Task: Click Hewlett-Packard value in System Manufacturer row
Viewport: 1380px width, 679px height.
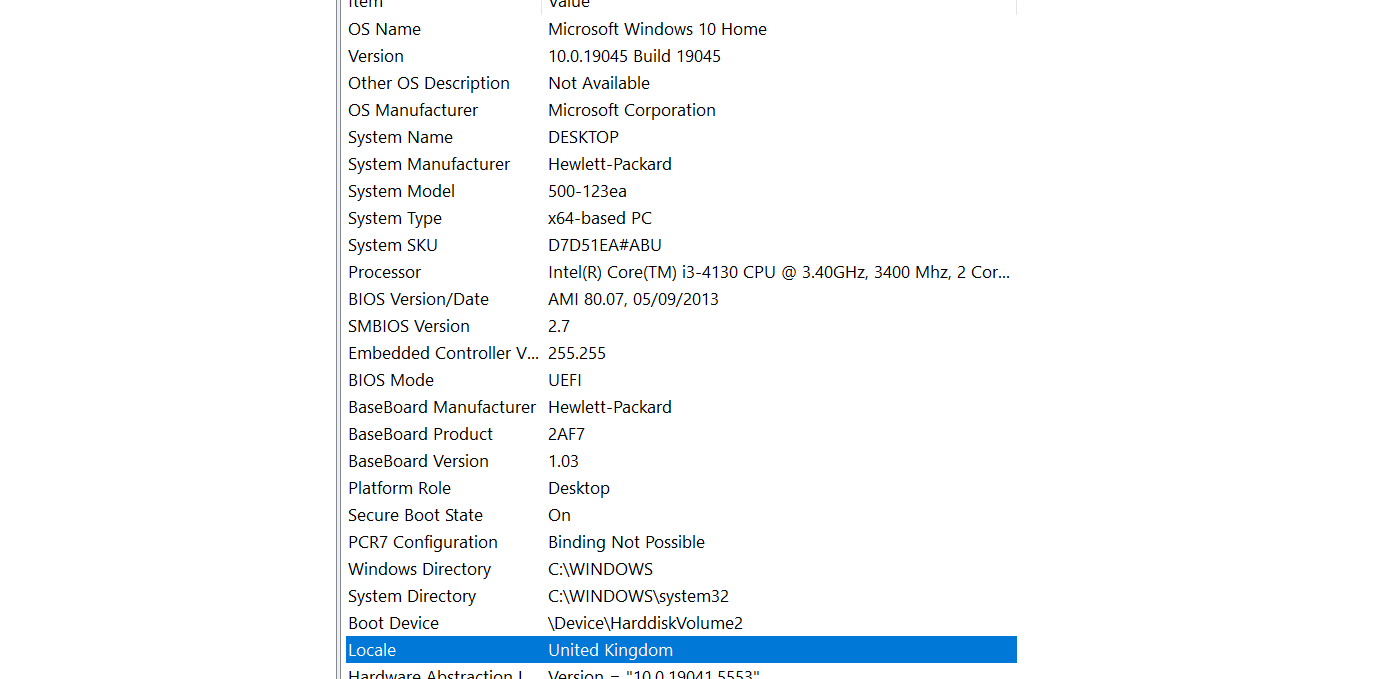Action: pyautogui.click(x=610, y=164)
